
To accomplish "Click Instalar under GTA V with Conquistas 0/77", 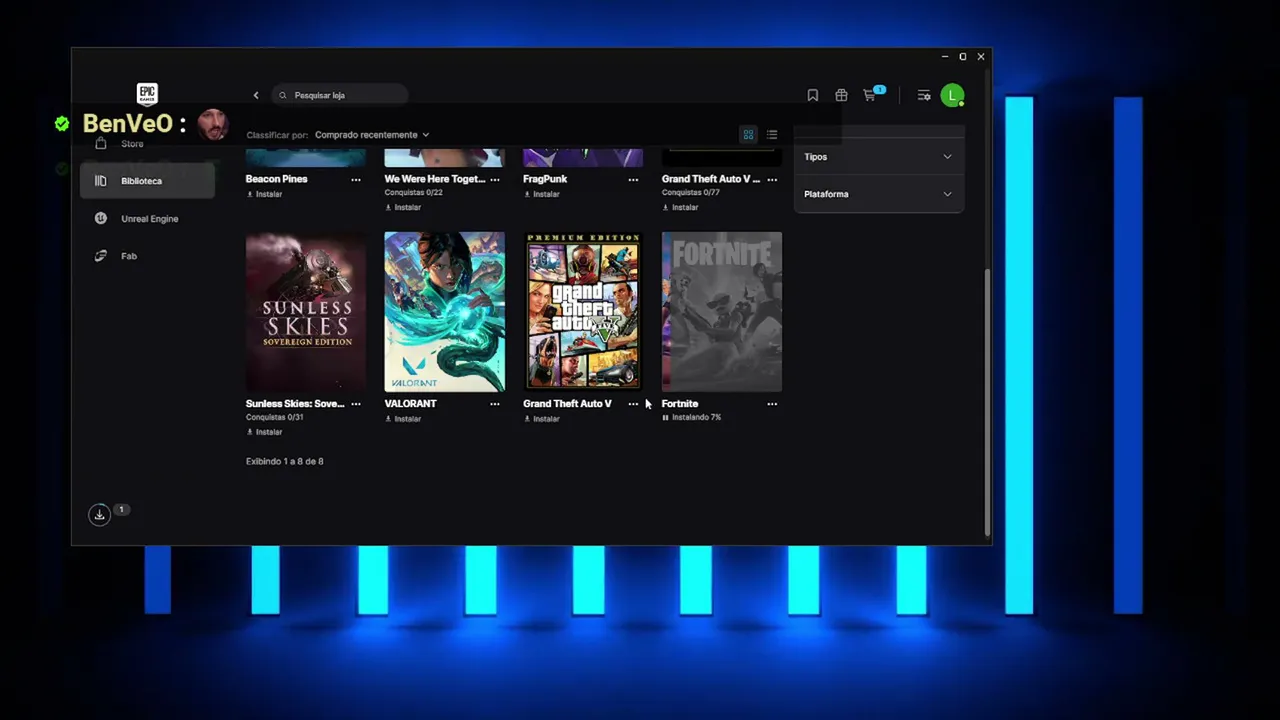I will click(680, 207).
